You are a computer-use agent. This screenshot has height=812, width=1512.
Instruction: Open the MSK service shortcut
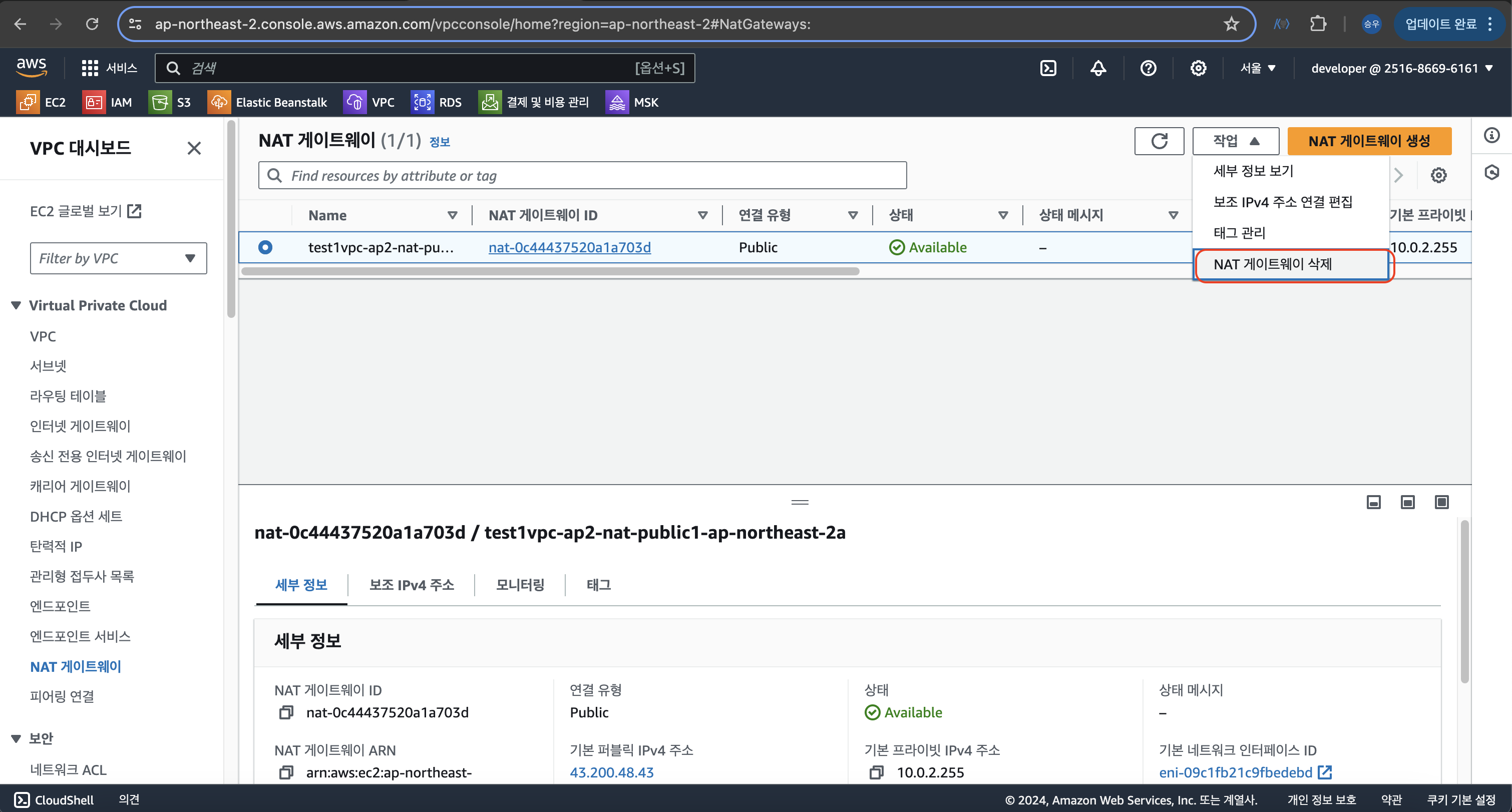(632, 102)
